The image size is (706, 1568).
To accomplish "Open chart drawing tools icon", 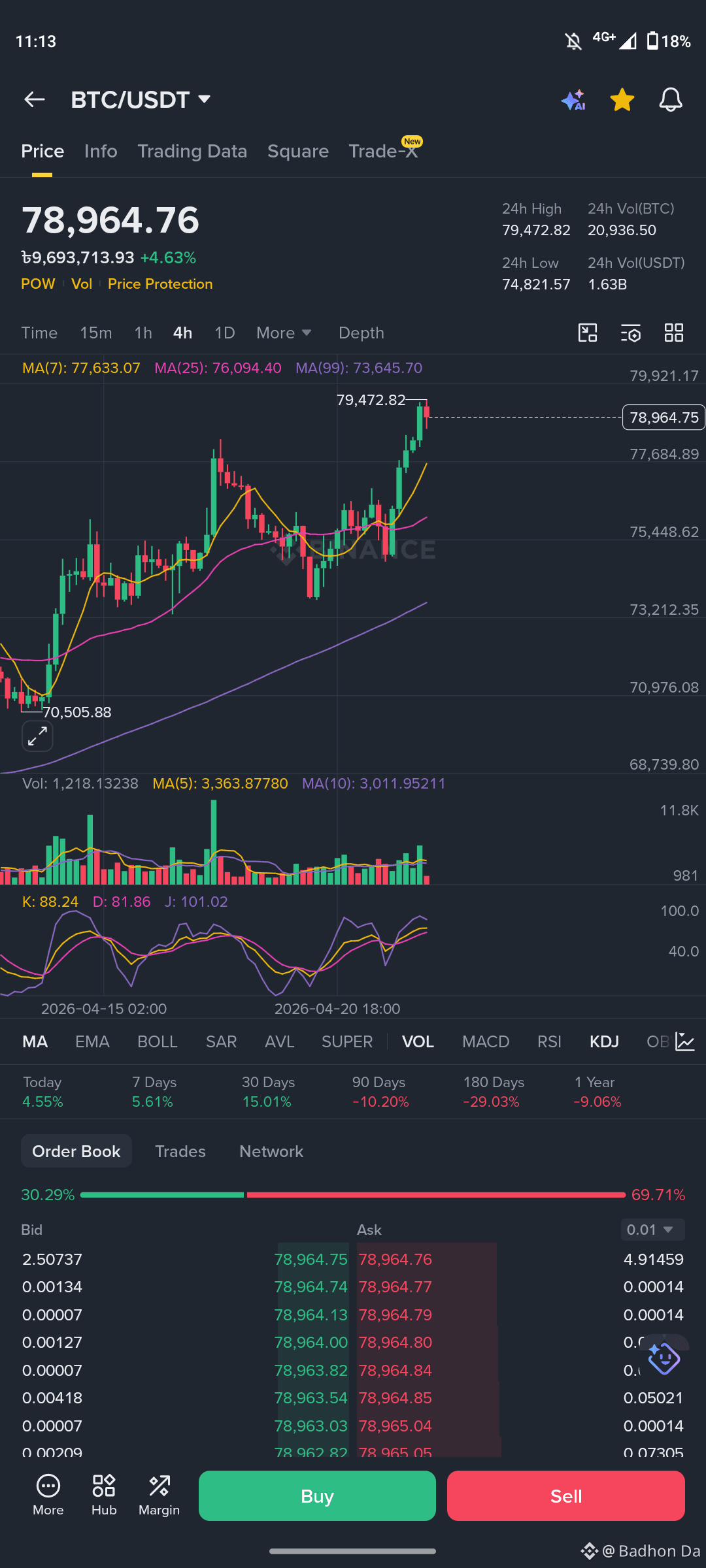I will click(x=588, y=333).
